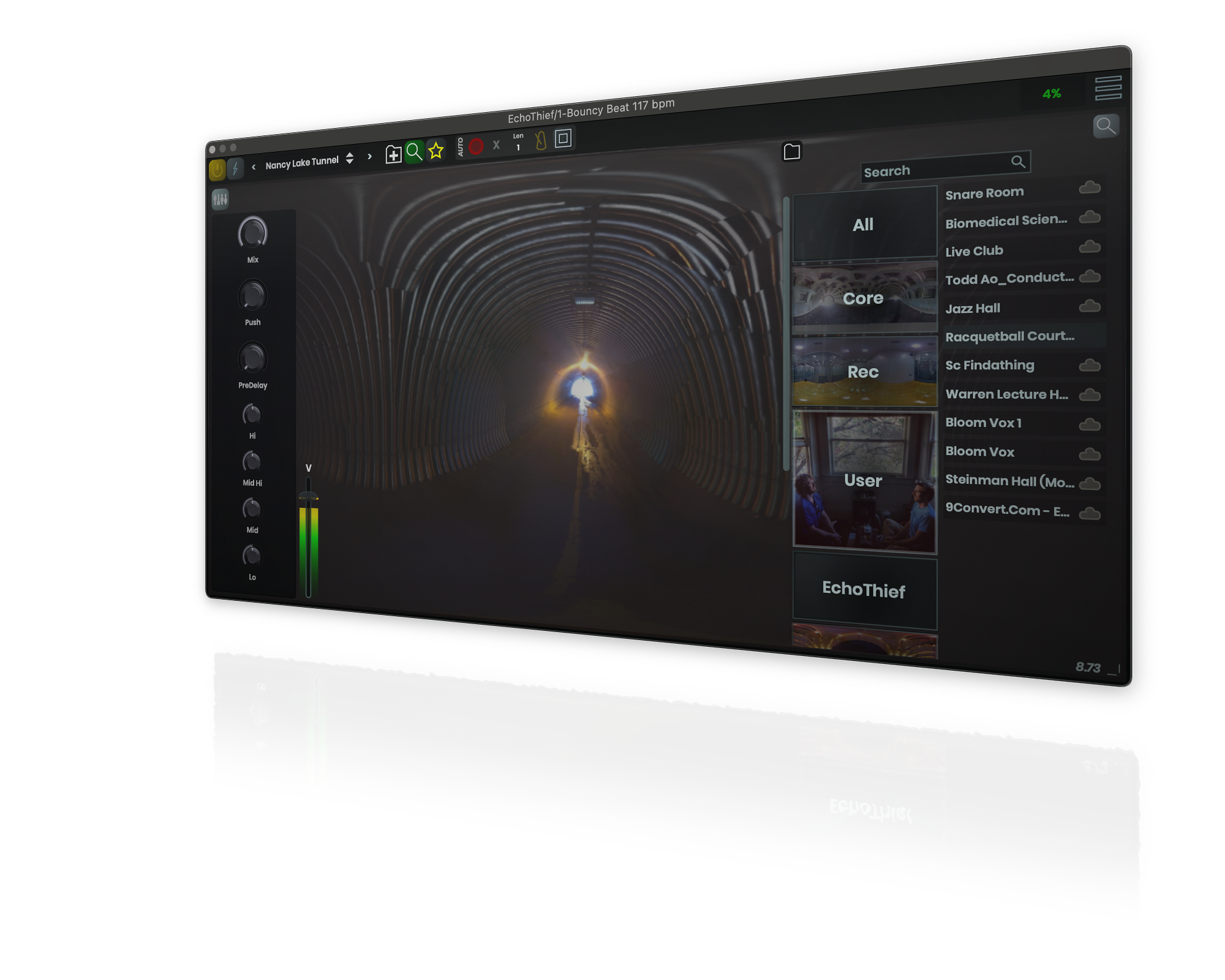Click cloud icon next to Jazz Hall

coord(1090,306)
